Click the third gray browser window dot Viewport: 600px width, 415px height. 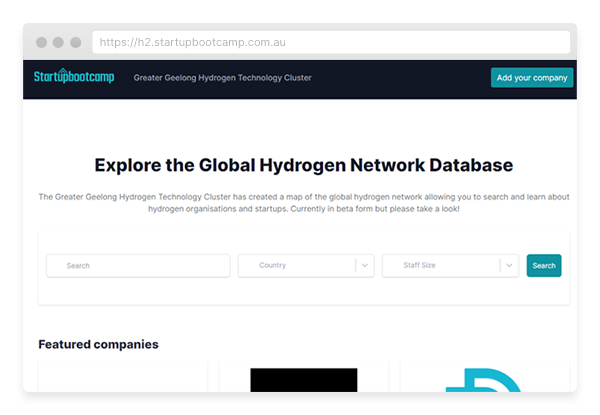click(x=76, y=42)
